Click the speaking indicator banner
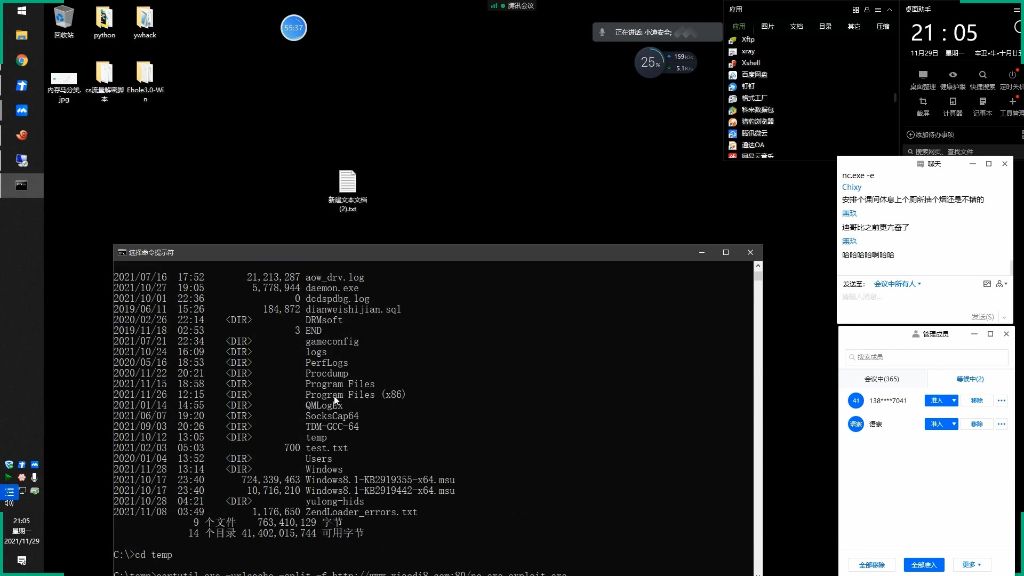Viewport: 1024px width, 576px height. [x=658, y=32]
